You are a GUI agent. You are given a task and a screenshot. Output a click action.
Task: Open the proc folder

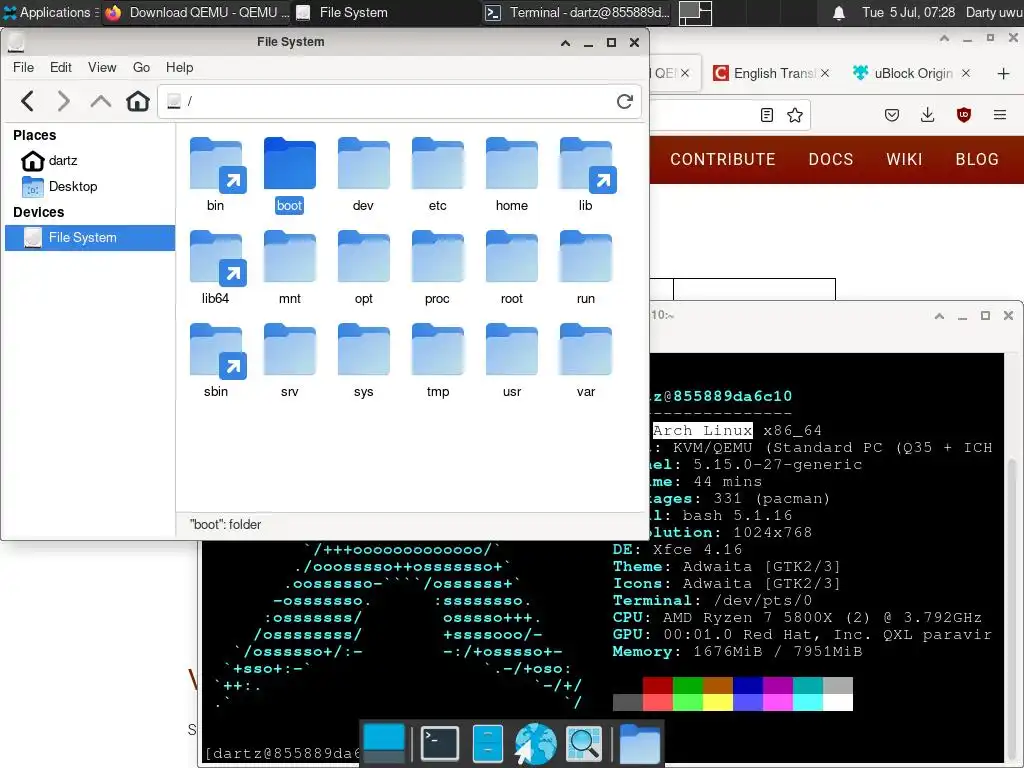(x=438, y=268)
